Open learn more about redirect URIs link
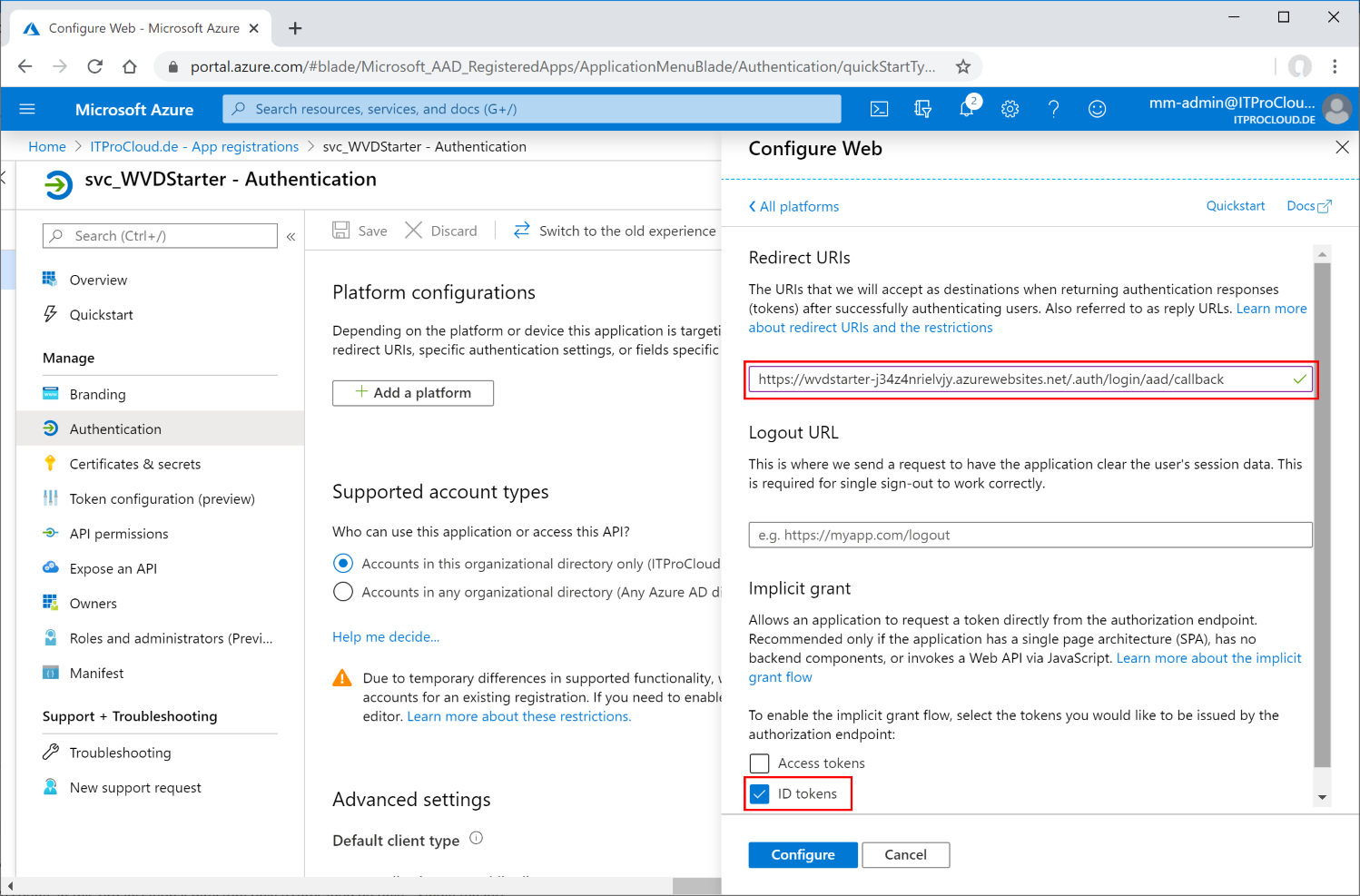This screenshot has height=896, width=1360. [871, 328]
